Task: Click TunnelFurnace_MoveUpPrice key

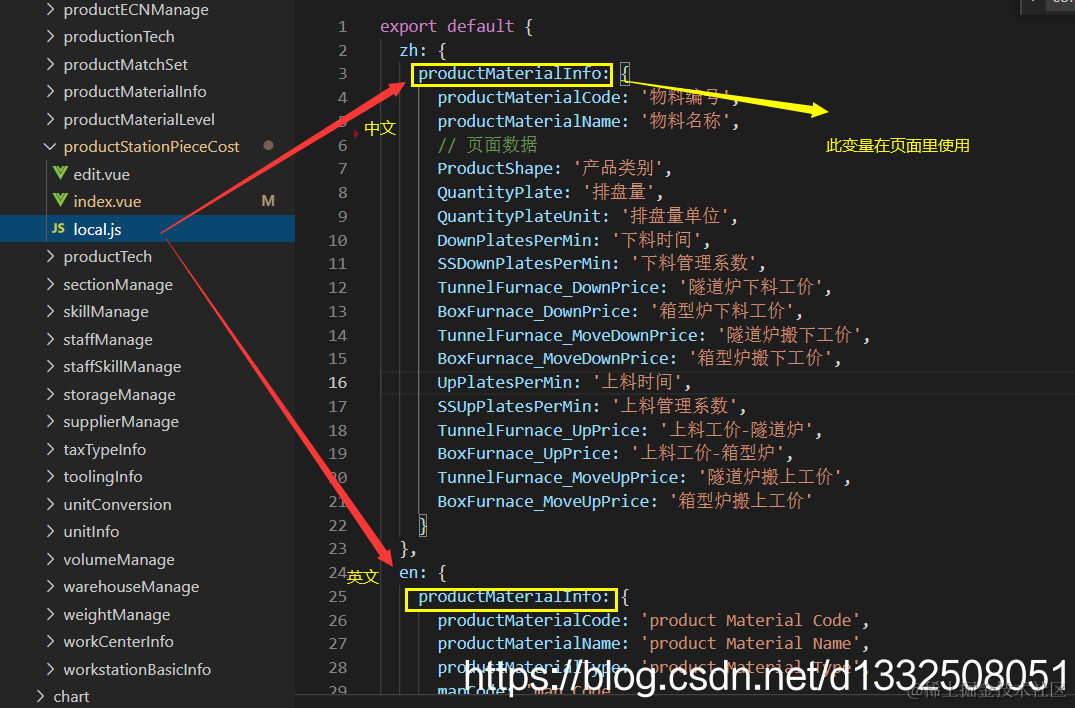Action: [x=561, y=478]
